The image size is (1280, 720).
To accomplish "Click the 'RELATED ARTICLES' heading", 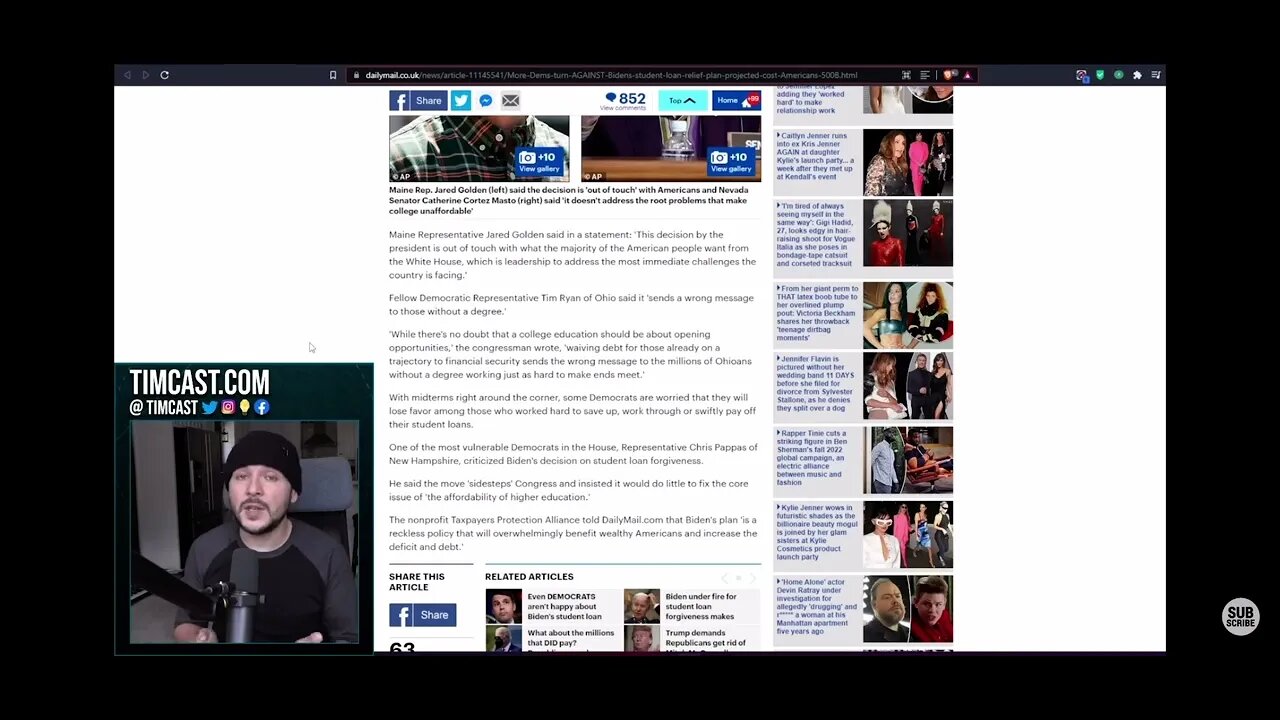I will [x=529, y=577].
